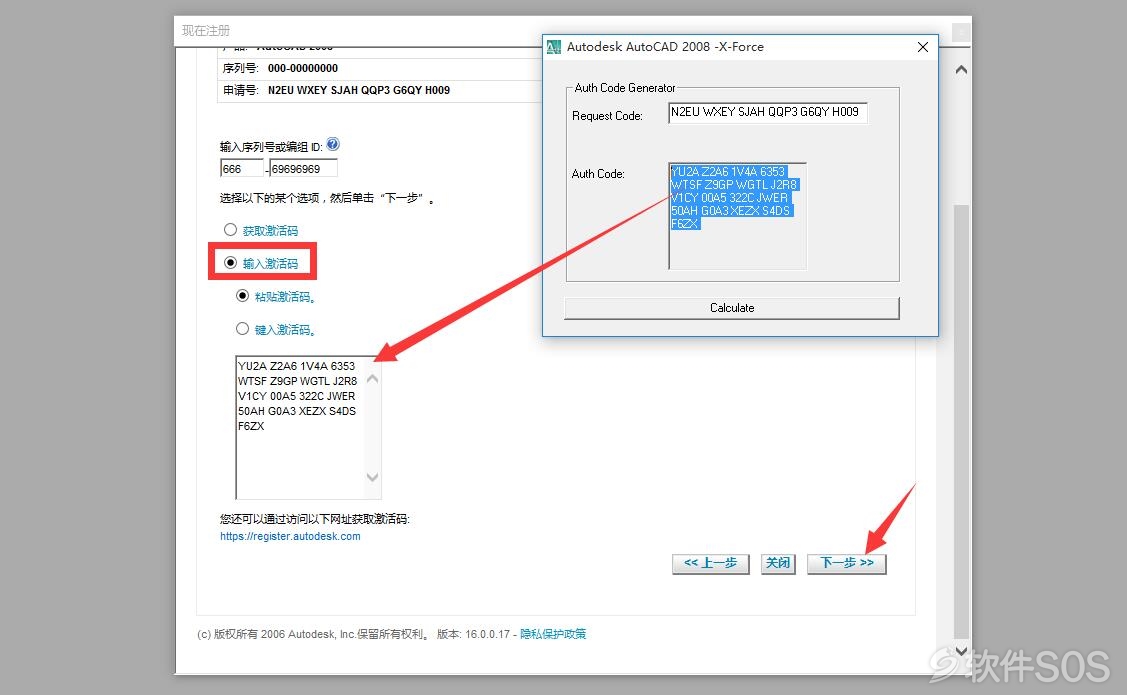1127x695 pixels.
Task: Click the highlighted Auth Code text area
Action: pyautogui.click(x=737, y=216)
